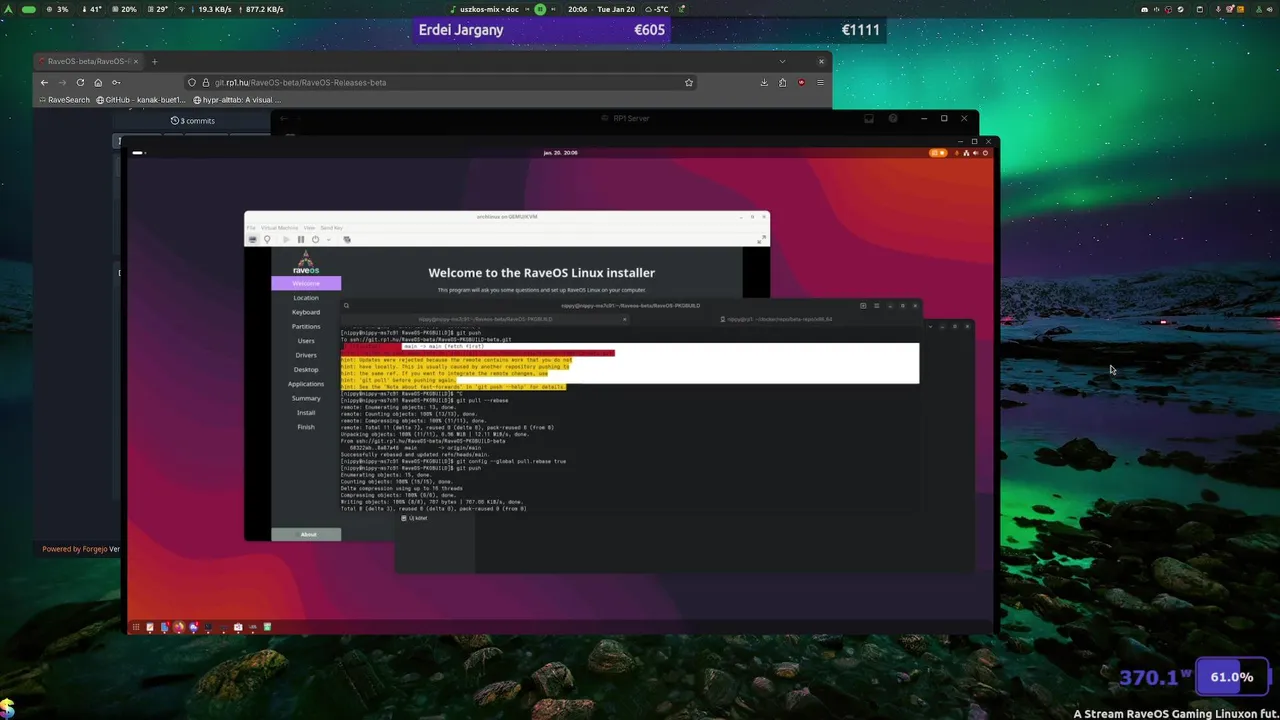Screen dimensions: 1280x720
Task: Click the red extension icon in Firefox toolbar
Action: click(x=802, y=82)
